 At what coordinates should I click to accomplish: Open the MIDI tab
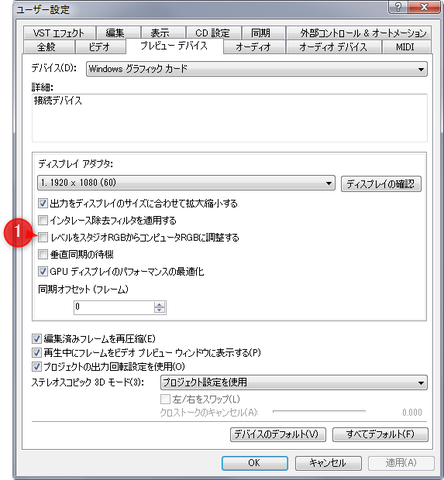(407, 47)
